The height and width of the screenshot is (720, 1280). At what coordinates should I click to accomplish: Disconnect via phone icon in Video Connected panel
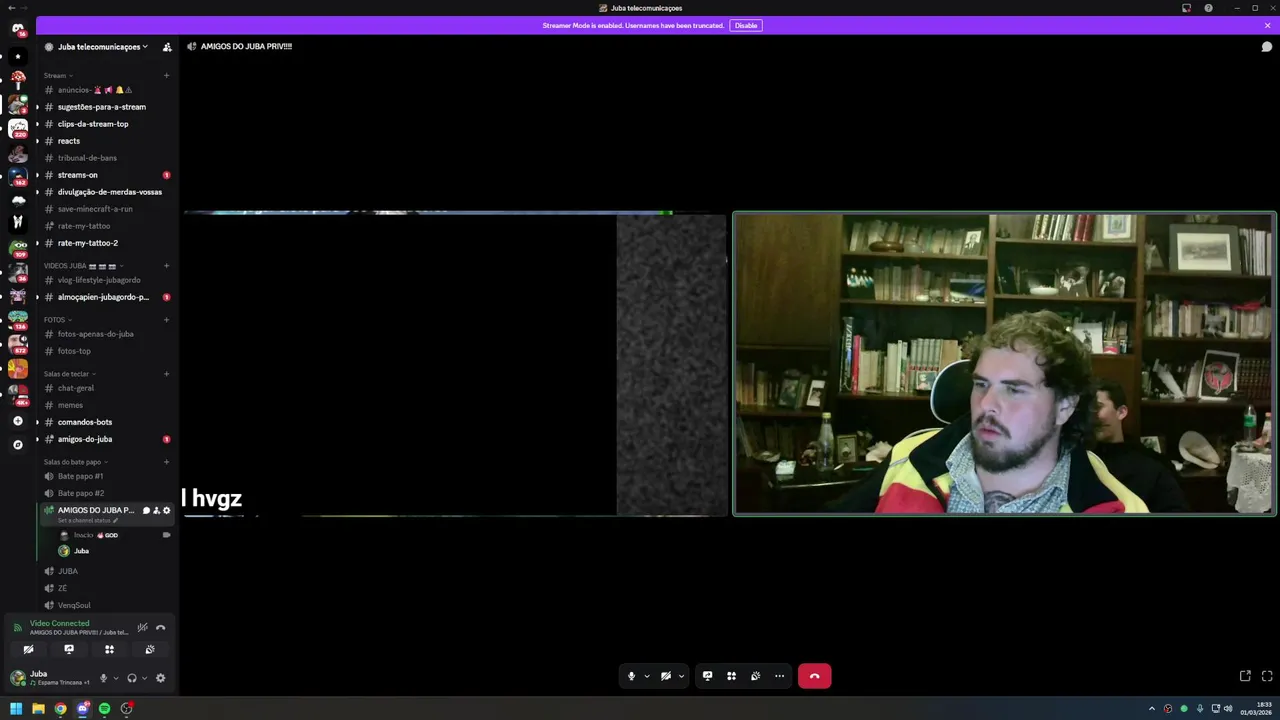click(160, 628)
